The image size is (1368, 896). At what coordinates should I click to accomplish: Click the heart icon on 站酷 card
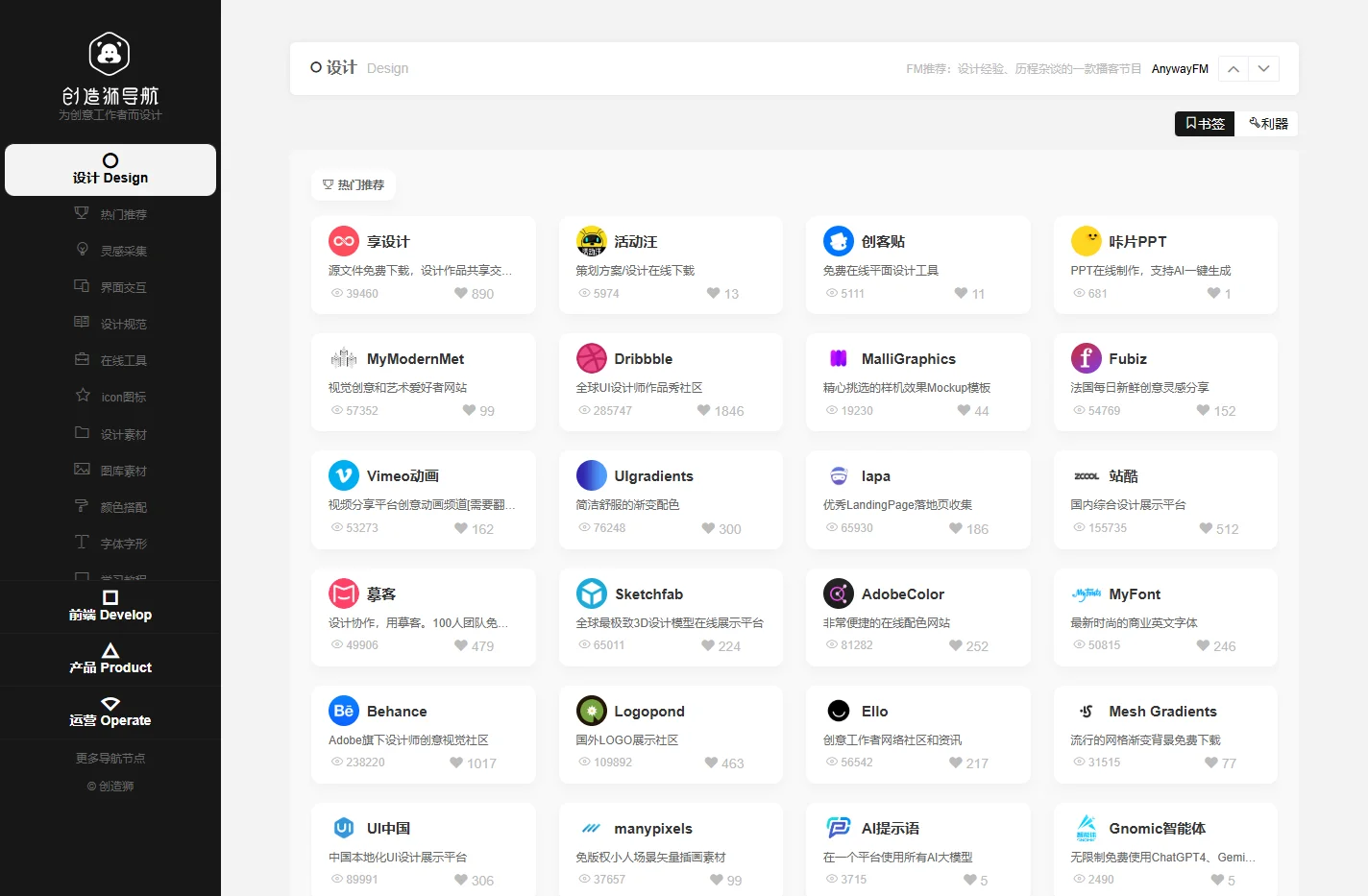[x=1206, y=528]
